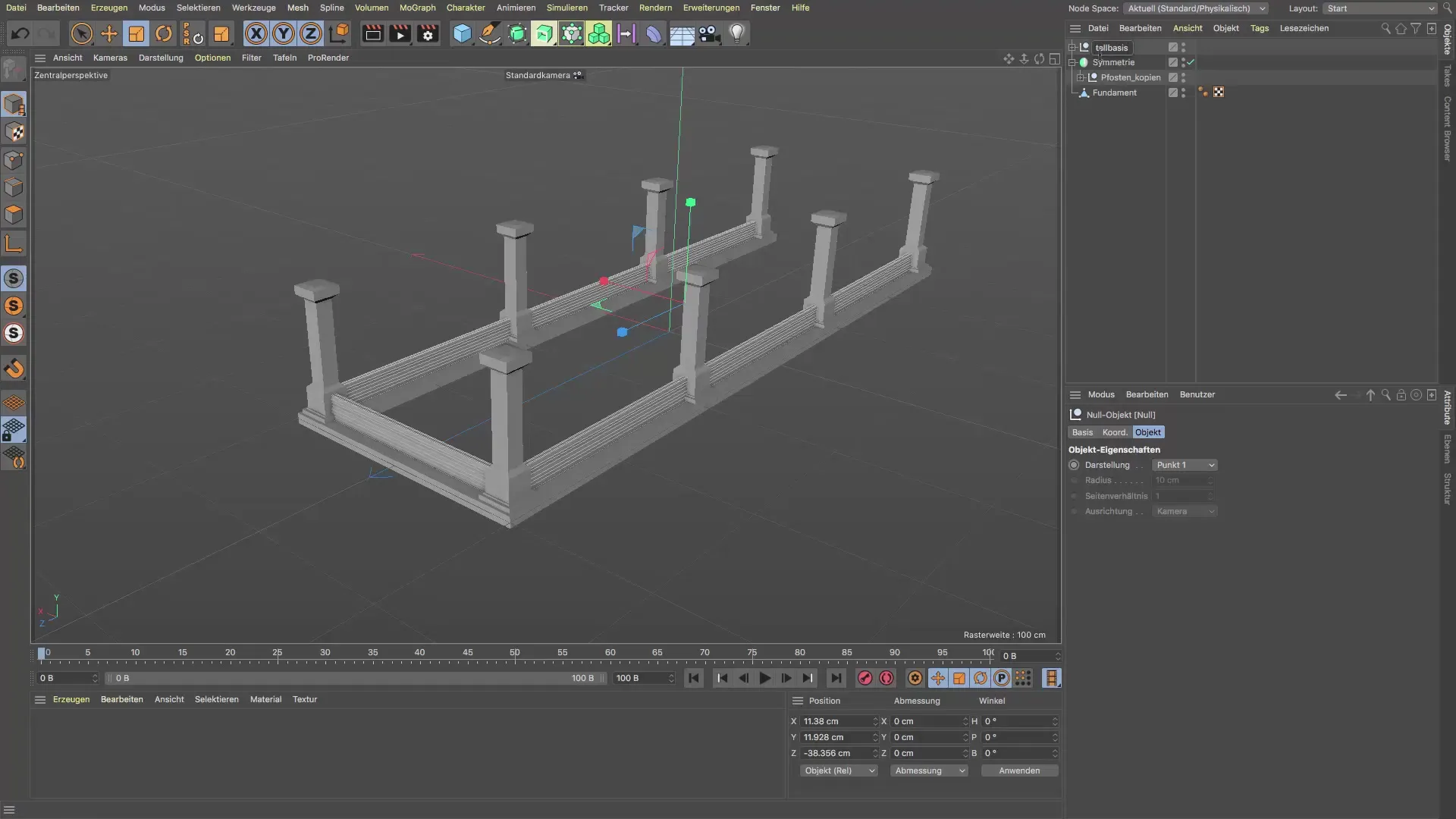Open Objekt (Rel) coordinate dropdown
This screenshot has width=1456, height=819.
point(839,770)
